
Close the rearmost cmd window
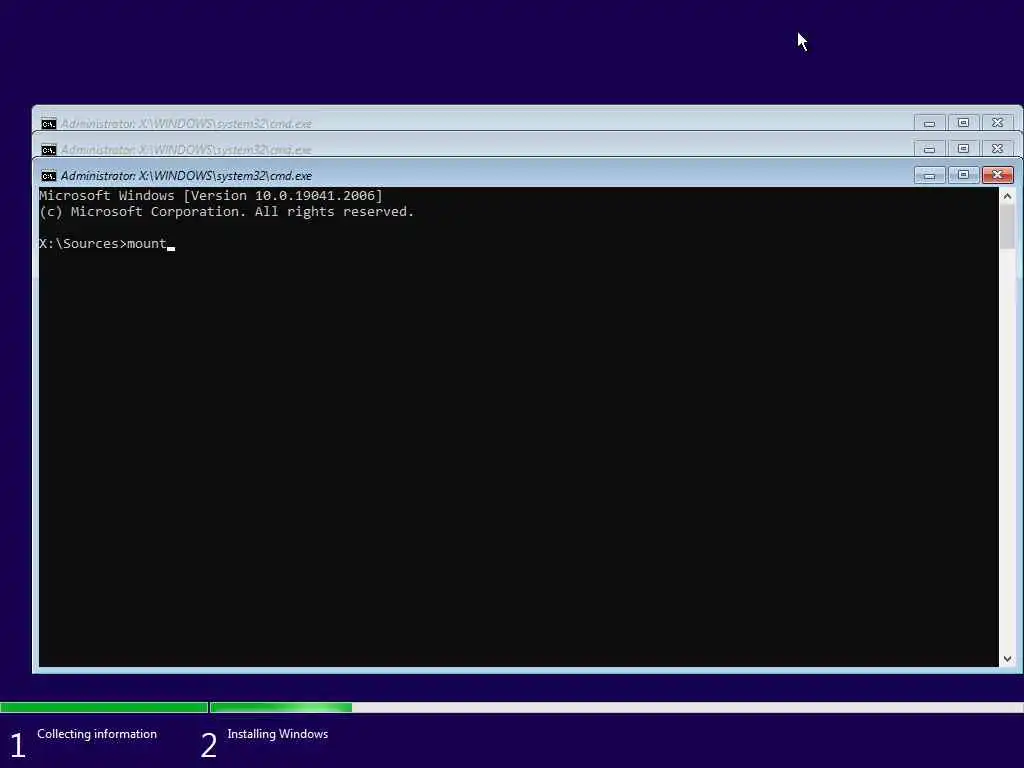click(997, 123)
